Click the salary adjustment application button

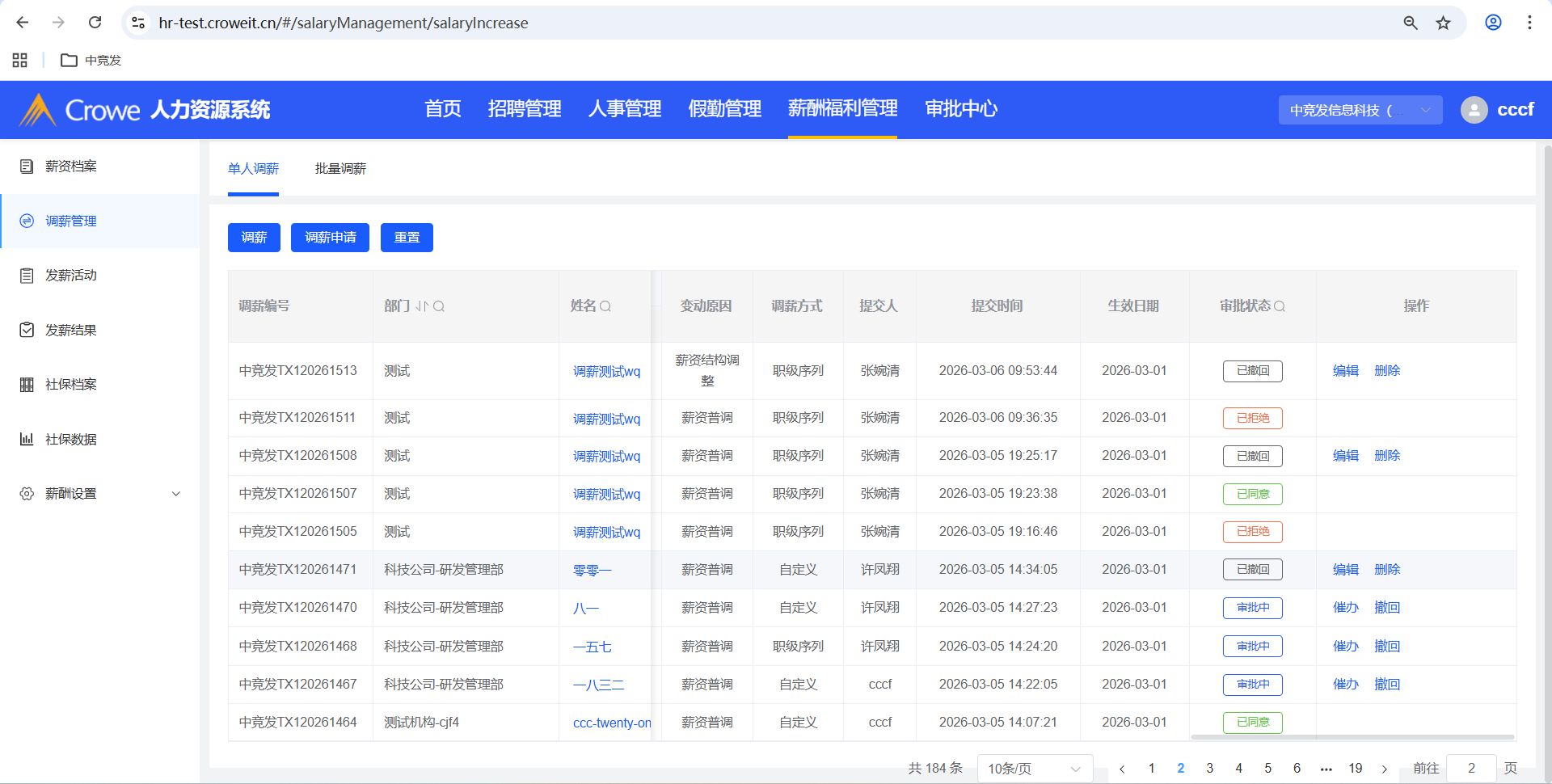point(330,238)
